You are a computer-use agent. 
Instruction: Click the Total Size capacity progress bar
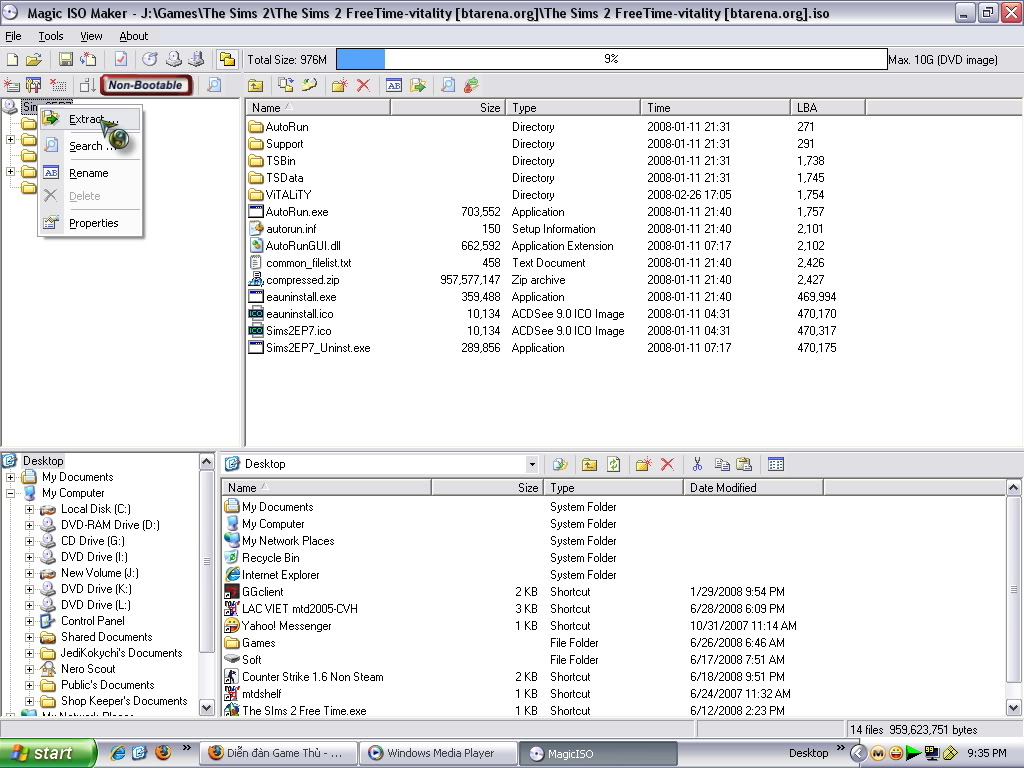tap(612, 59)
